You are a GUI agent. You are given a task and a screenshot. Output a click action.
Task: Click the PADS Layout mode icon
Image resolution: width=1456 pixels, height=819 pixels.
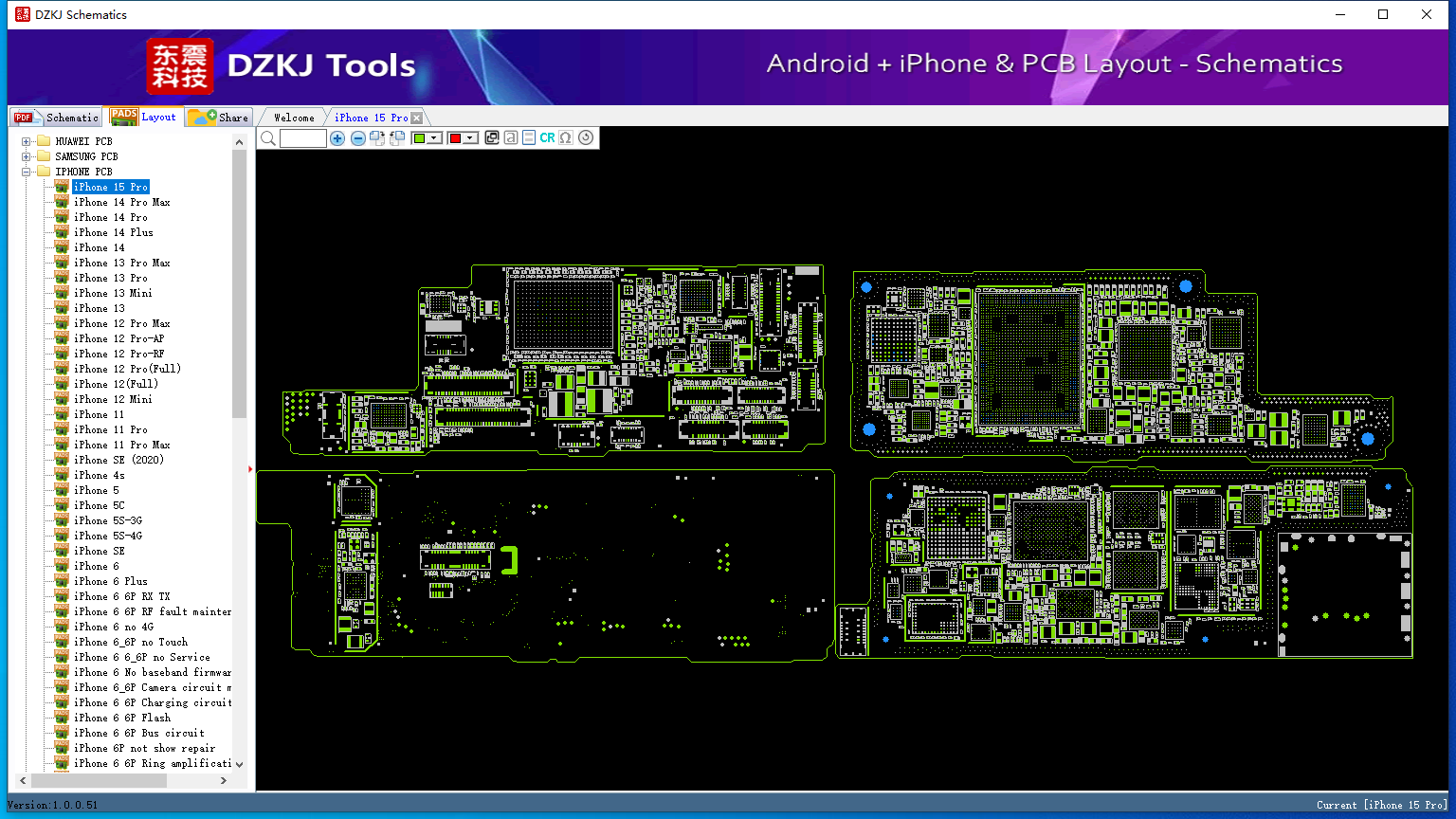pos(123,116)
